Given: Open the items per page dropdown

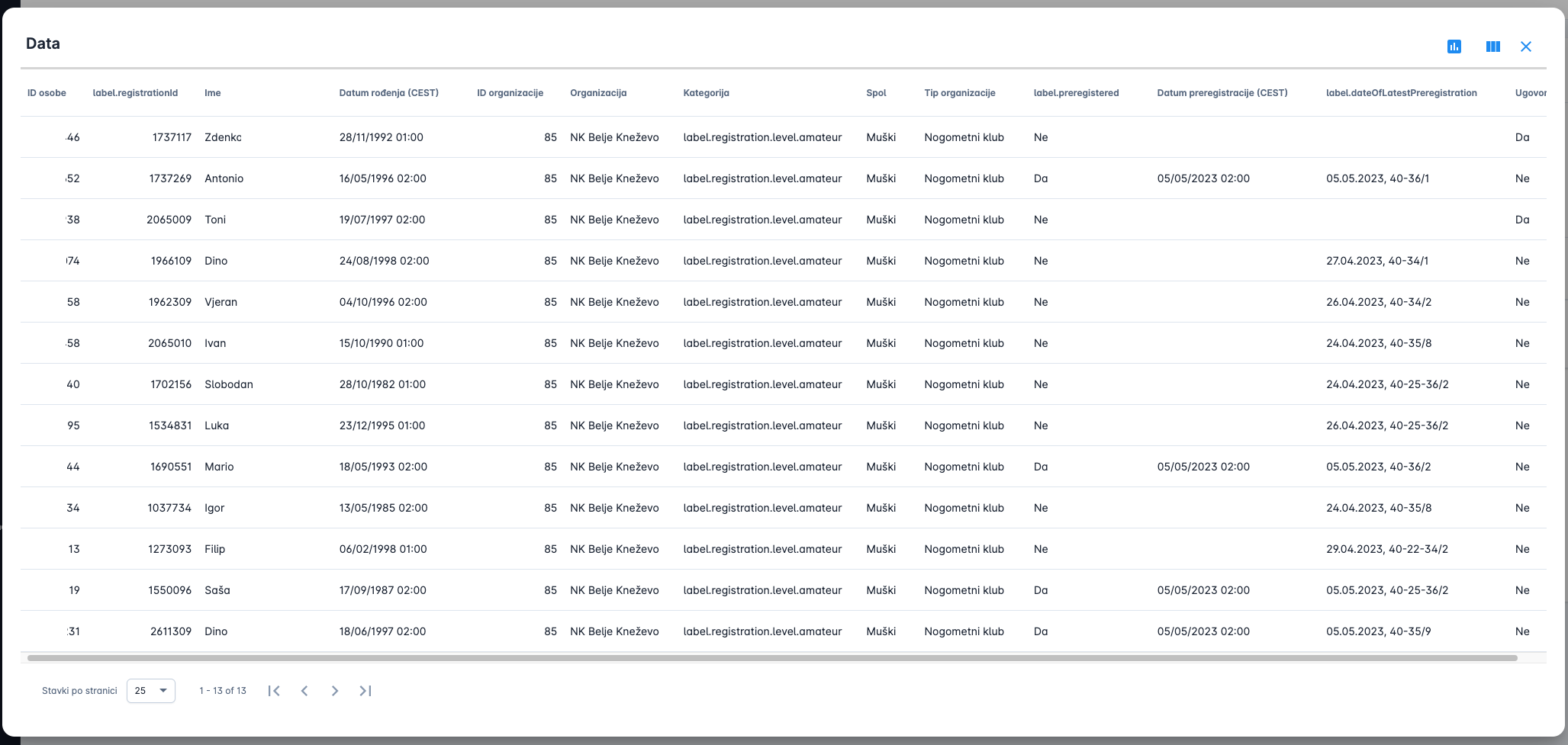Looking at the screenshot, I should [150, 691].
